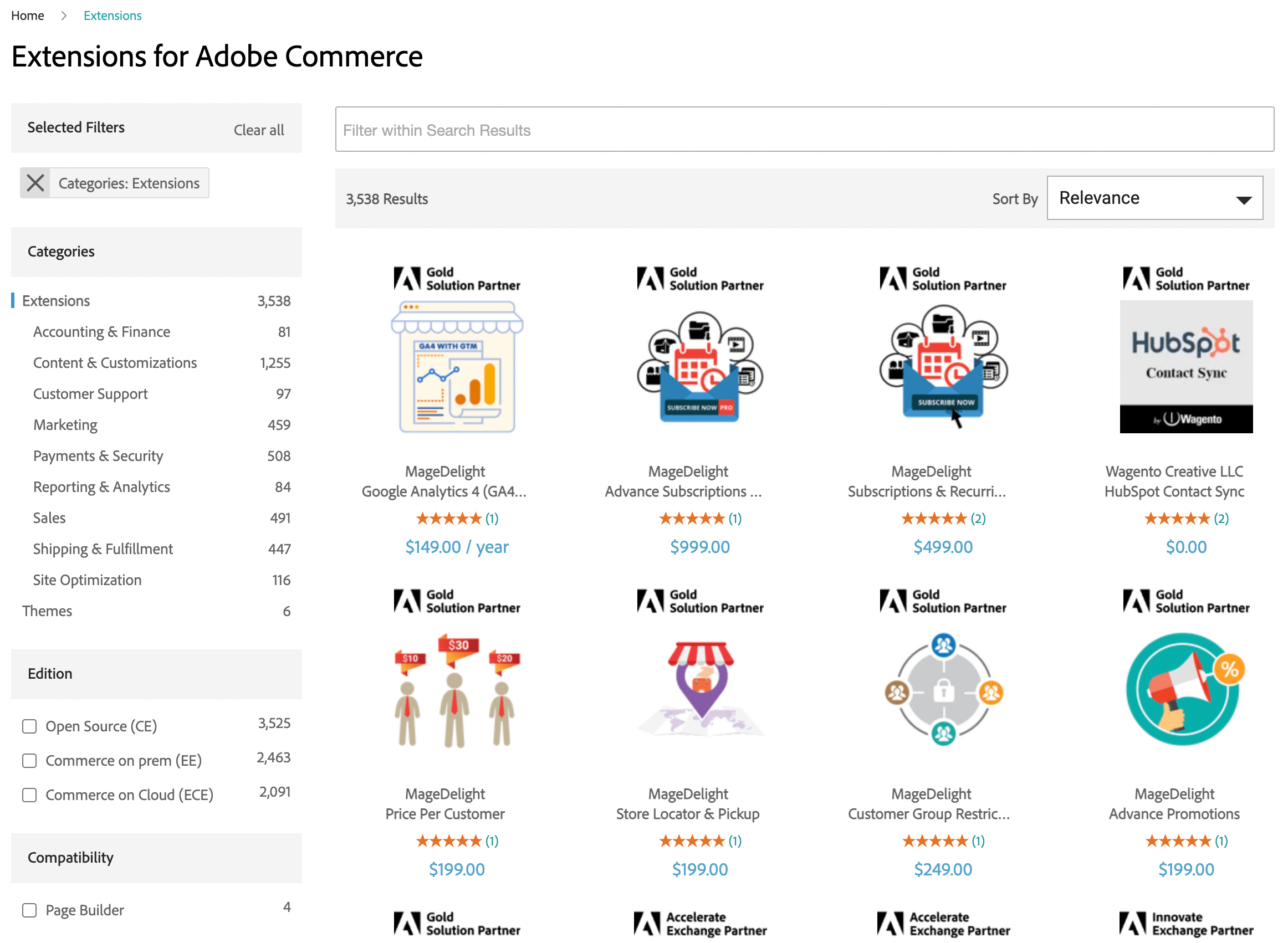Open the Sort By Relevance dropdown

[1154, 198]
